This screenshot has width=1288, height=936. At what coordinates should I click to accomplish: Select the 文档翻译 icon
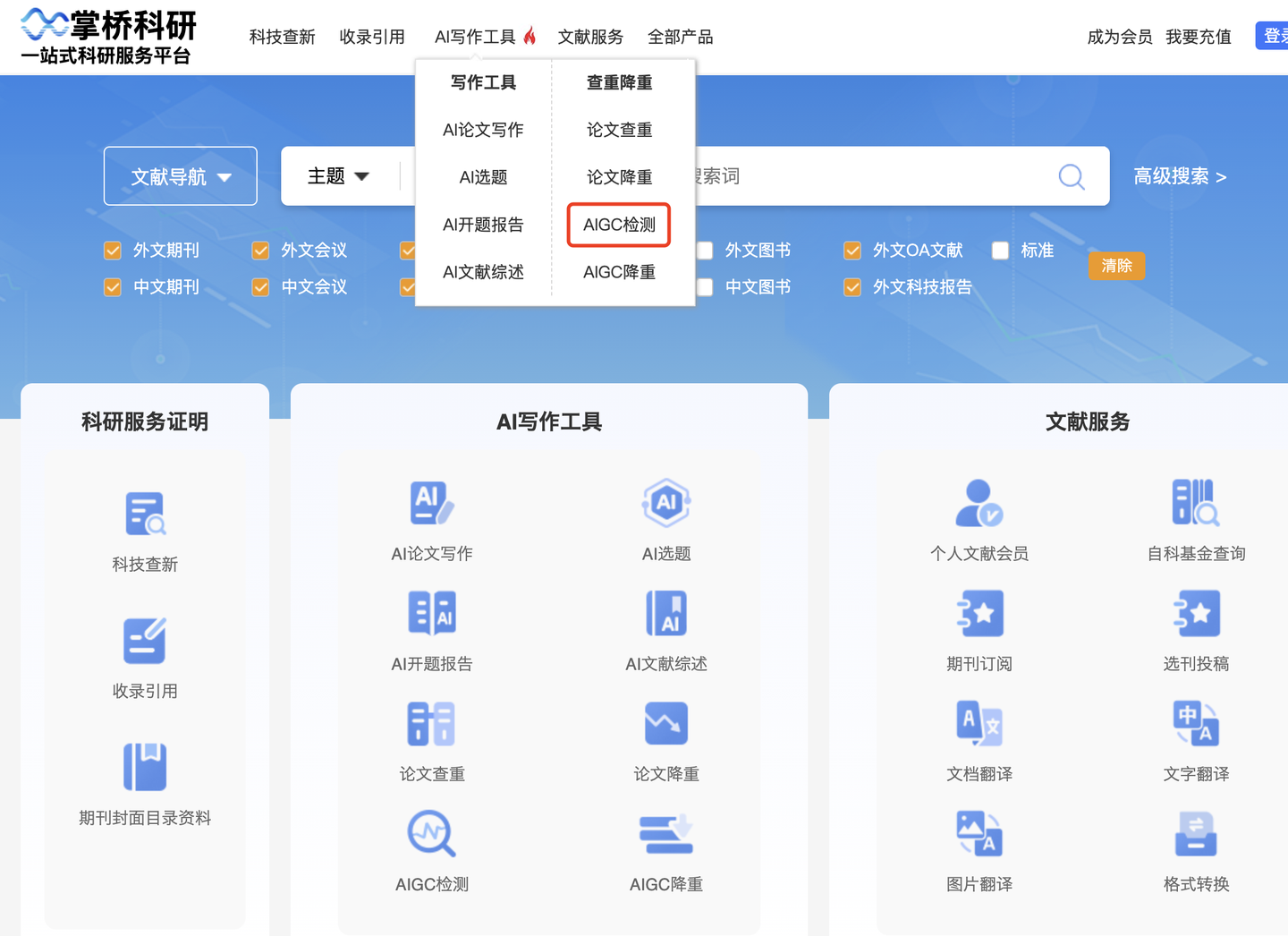point(979,723)
